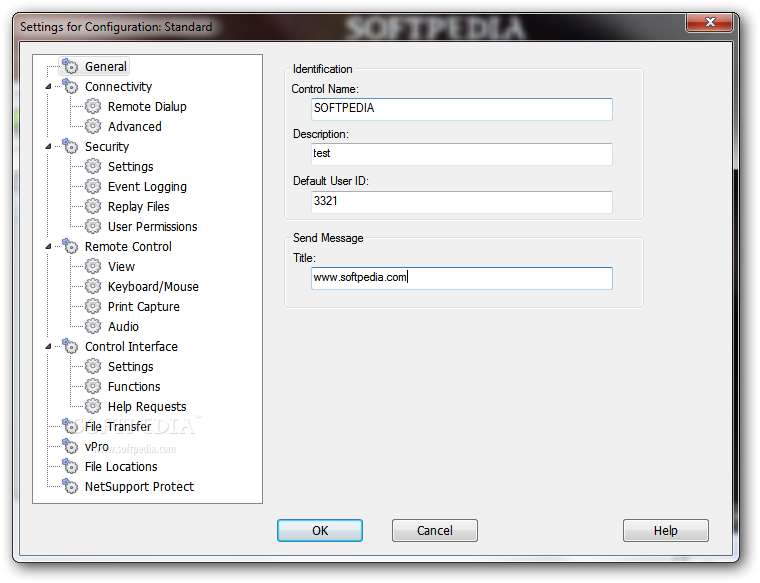Screen dimensions: 760x583
Task: Open the Print Capture page
Action: tap(143, 307)
